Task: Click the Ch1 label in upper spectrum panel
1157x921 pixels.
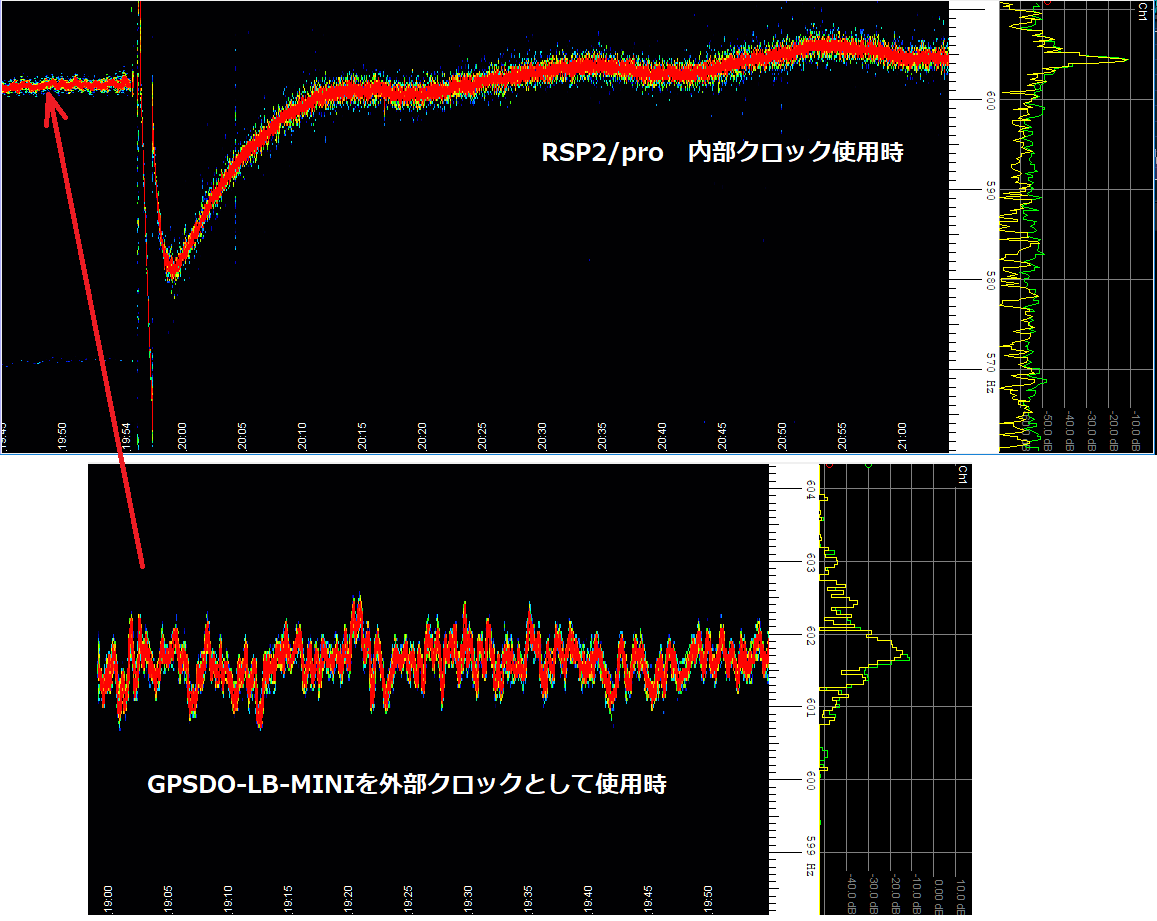Action: pyautogui.click(x=1142, y=11)
